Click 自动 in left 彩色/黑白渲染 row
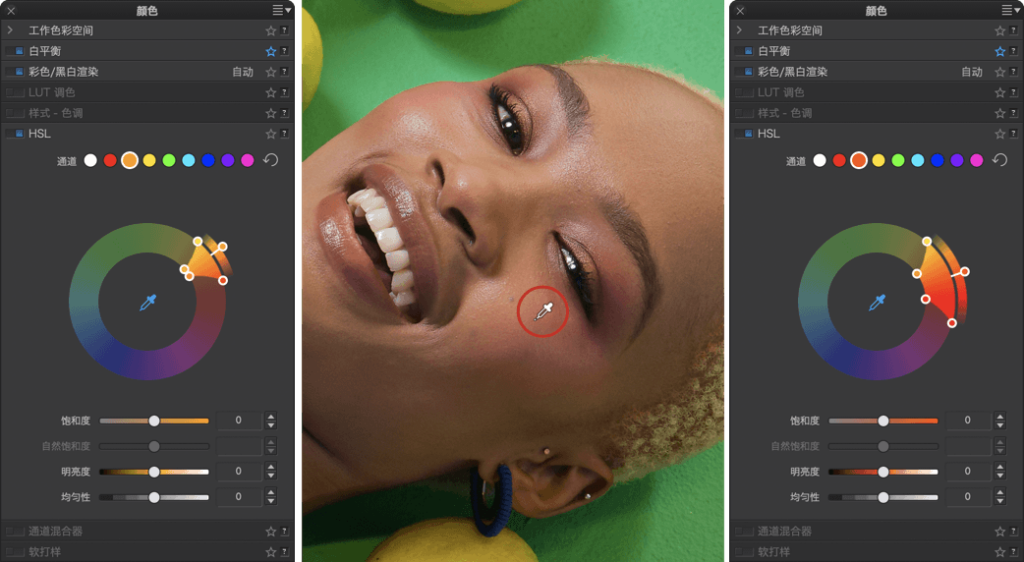 243,72
